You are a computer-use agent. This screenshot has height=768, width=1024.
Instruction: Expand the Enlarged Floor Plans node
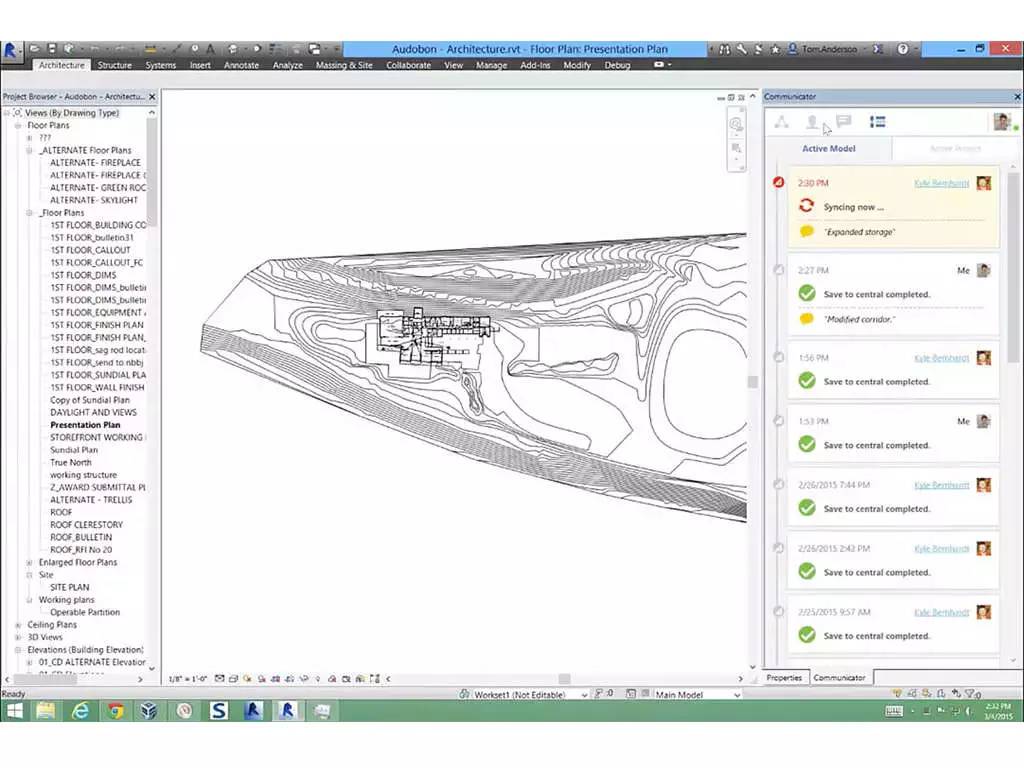pyautogui.click(x=30, y=563)
